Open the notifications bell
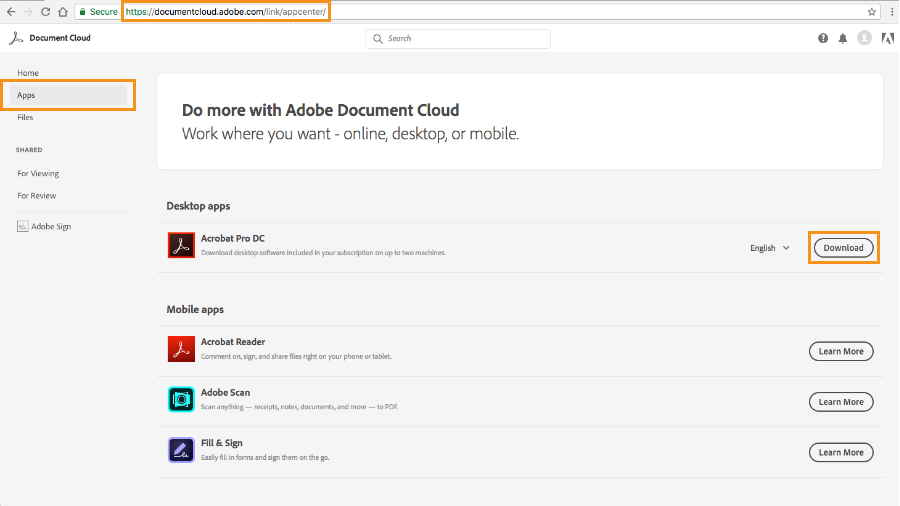The width and height of the screenshot is (900, 506). [x=843, y=38]
